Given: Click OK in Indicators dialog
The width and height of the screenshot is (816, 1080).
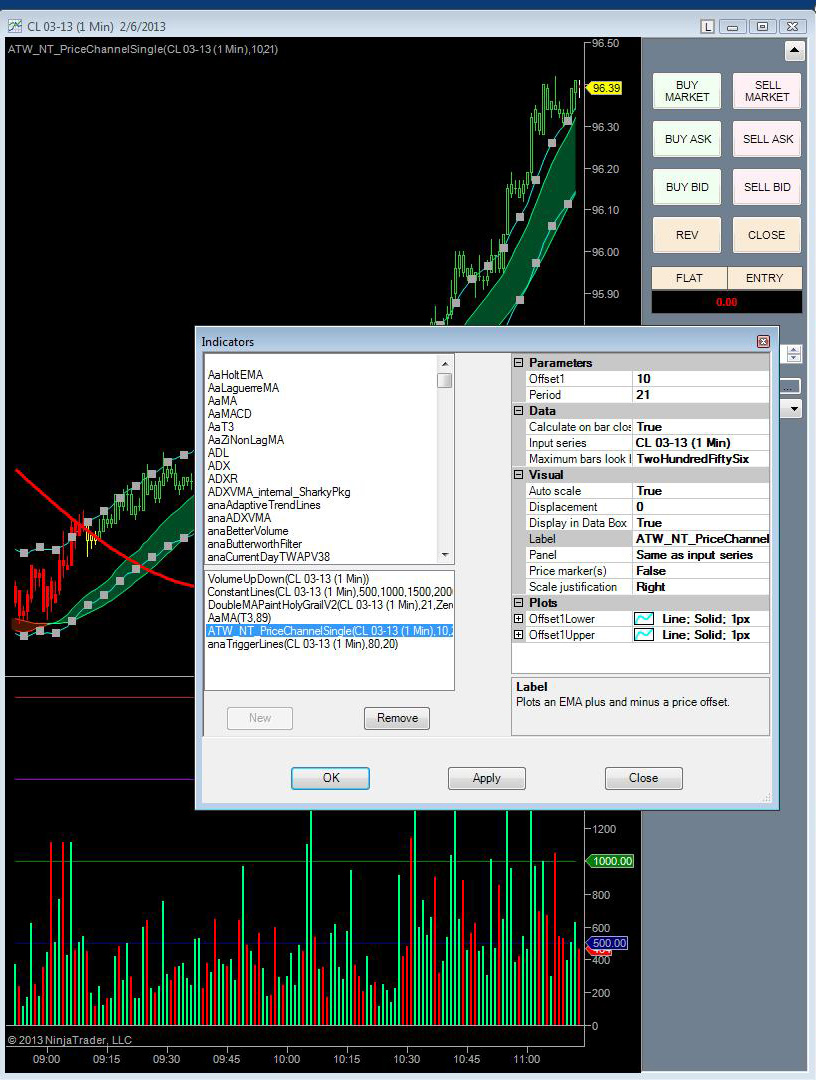Looking at the screenshot, I should (x=331, y=778).
